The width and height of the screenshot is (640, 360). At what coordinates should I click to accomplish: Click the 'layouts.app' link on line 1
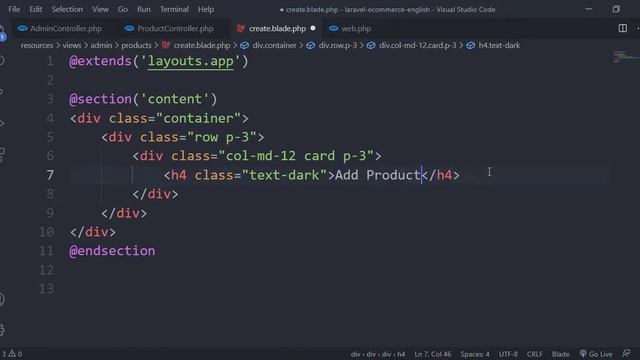(191, 61)
